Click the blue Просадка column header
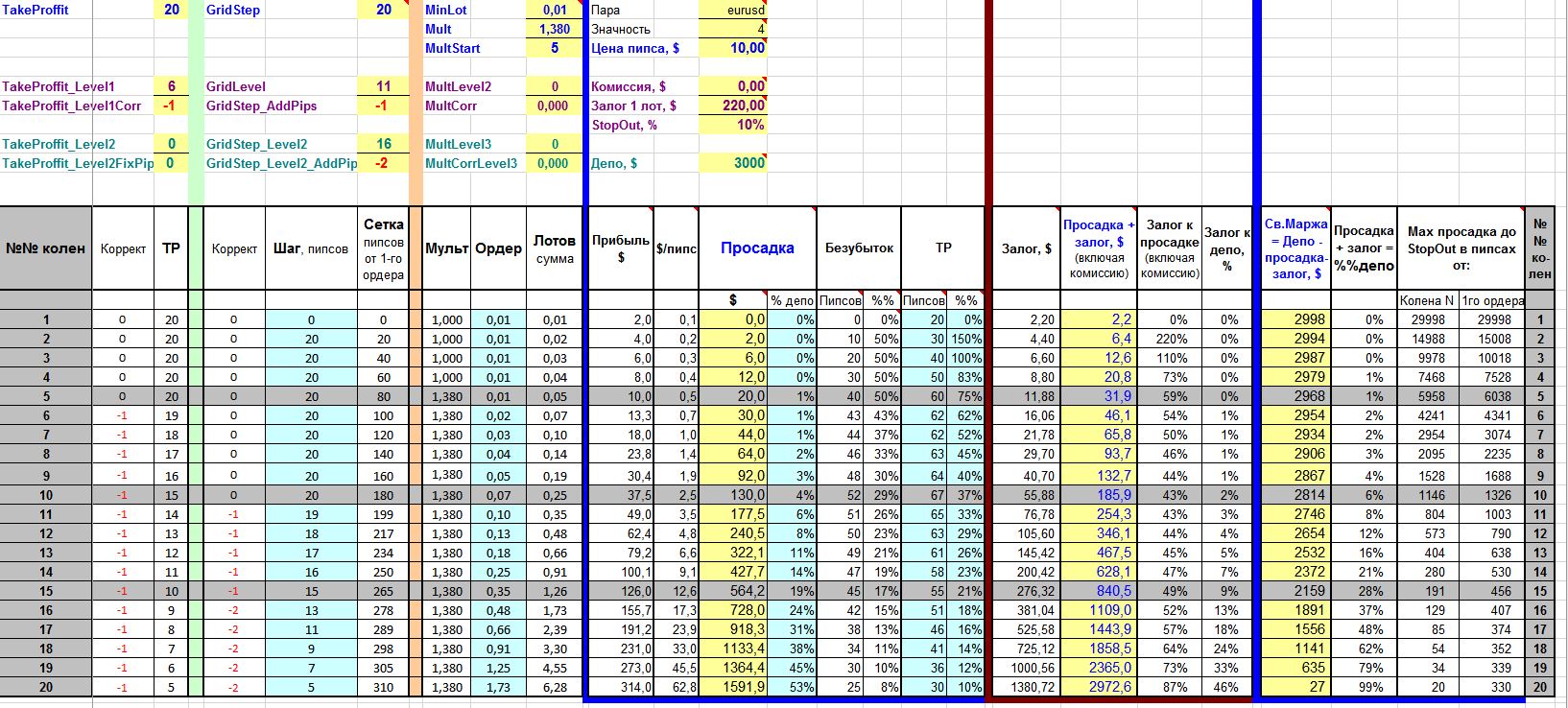Screen dimensions: 1568x708 pyautogui.click(x=757, y=248)
